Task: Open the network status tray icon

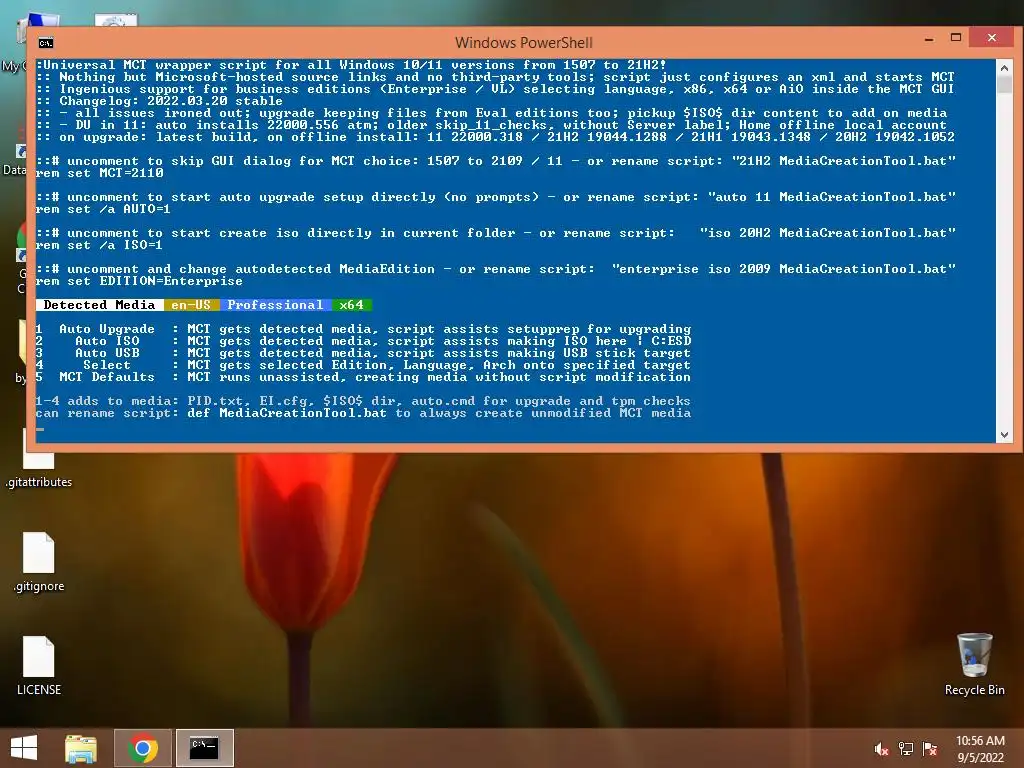Action: pos(906,749)
